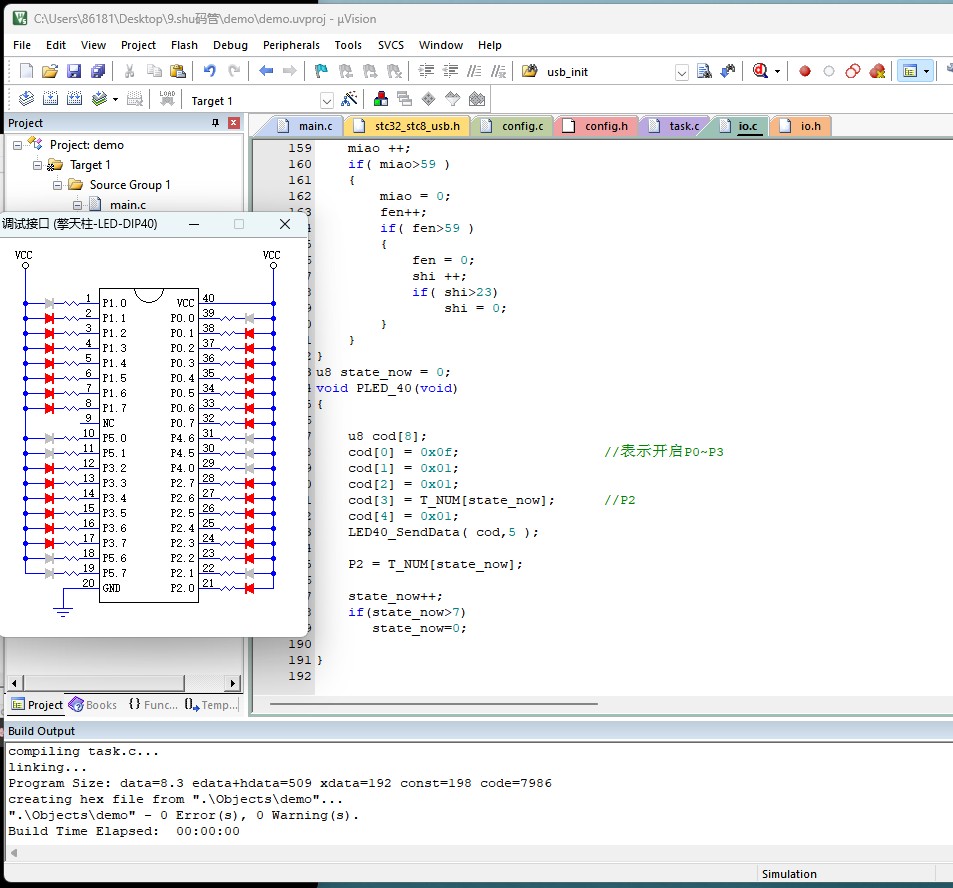Navigate backwards with the blue arrow

pyautogui.click(x=266, y=71)
